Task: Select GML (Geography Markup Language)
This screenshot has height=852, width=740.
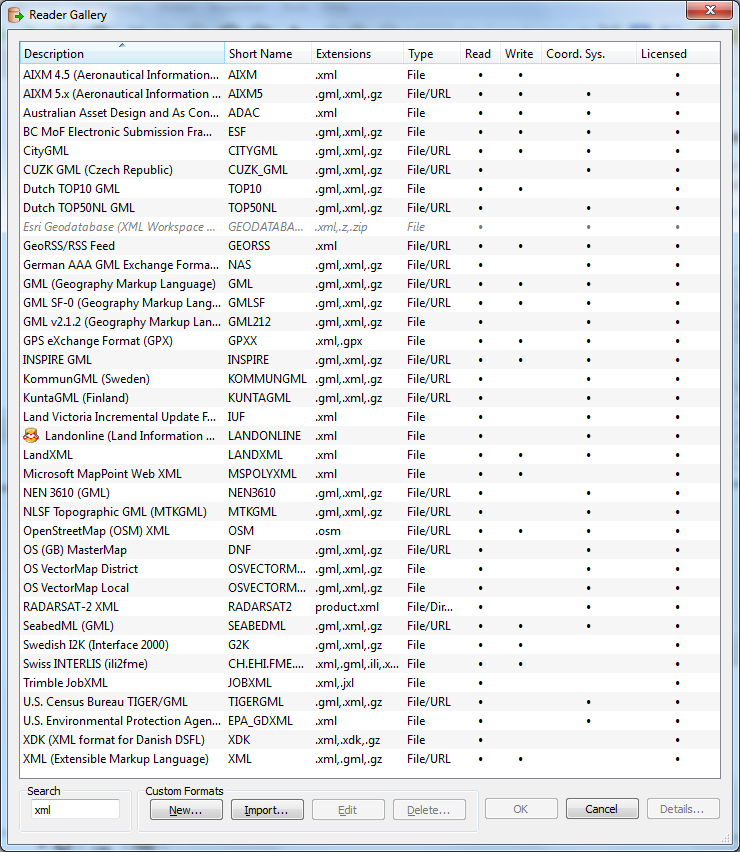Action: [369, 284]
